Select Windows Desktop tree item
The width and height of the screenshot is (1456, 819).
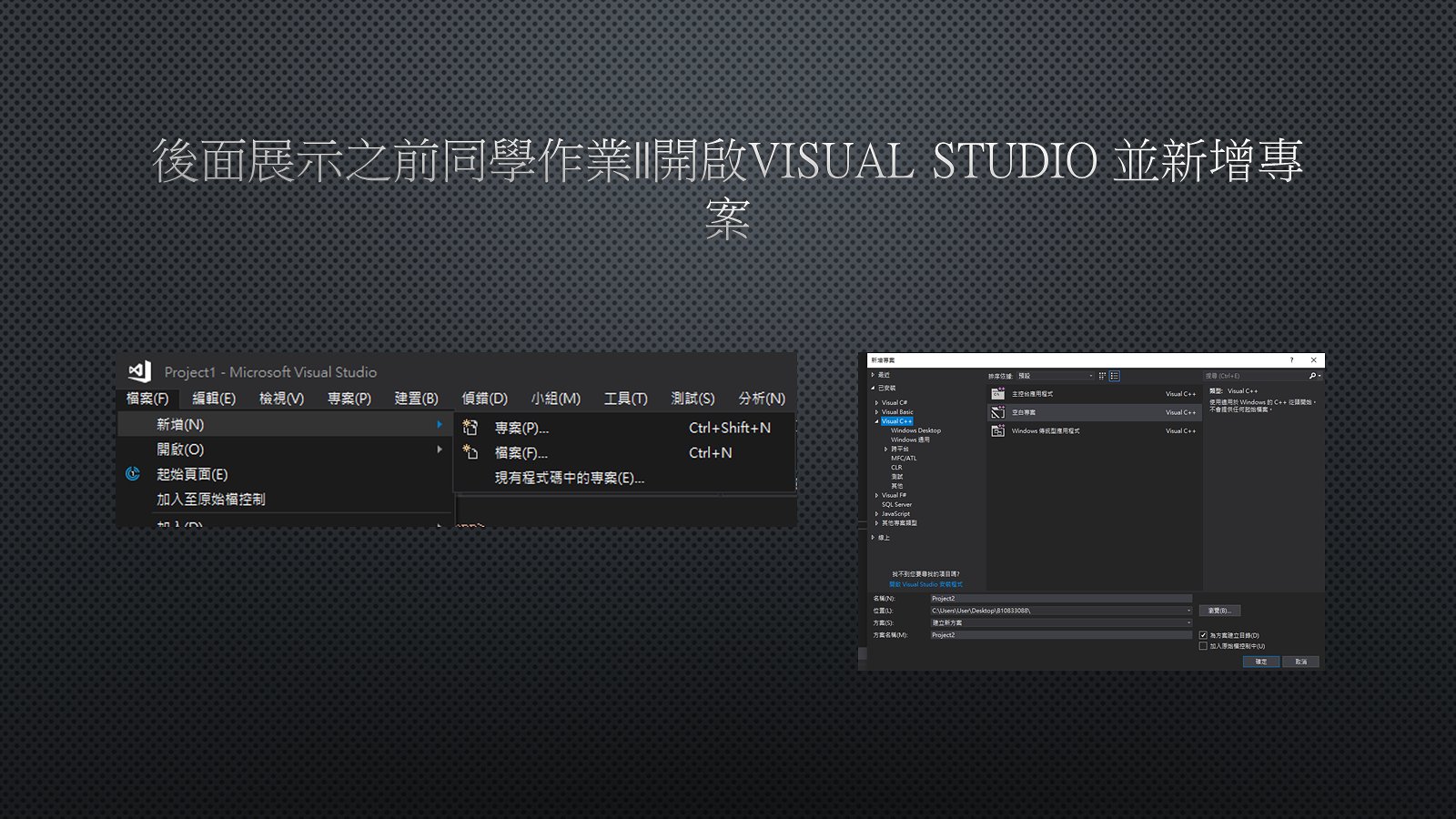pos(915,430)
